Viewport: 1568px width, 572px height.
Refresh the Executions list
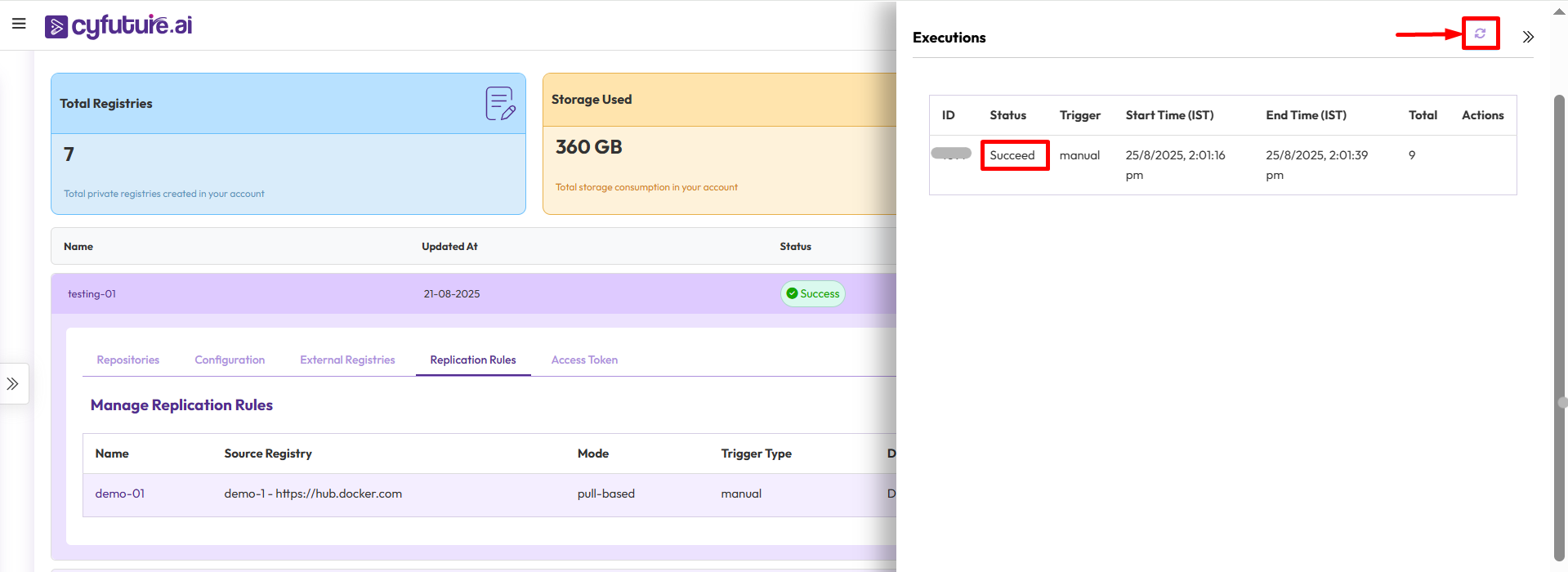point(1480,34)
